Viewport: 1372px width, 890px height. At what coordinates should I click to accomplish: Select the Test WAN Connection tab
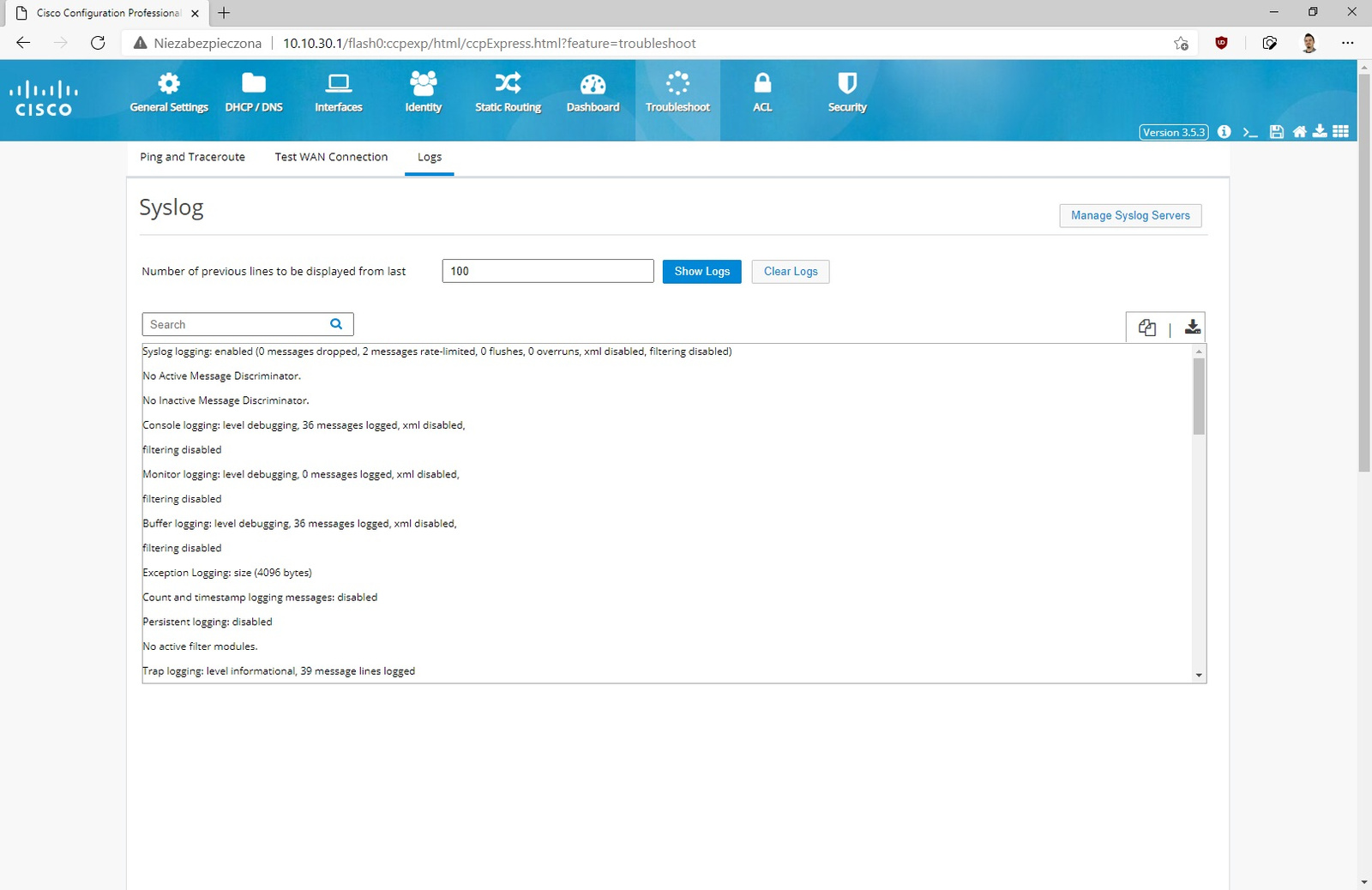click(331, 157)
